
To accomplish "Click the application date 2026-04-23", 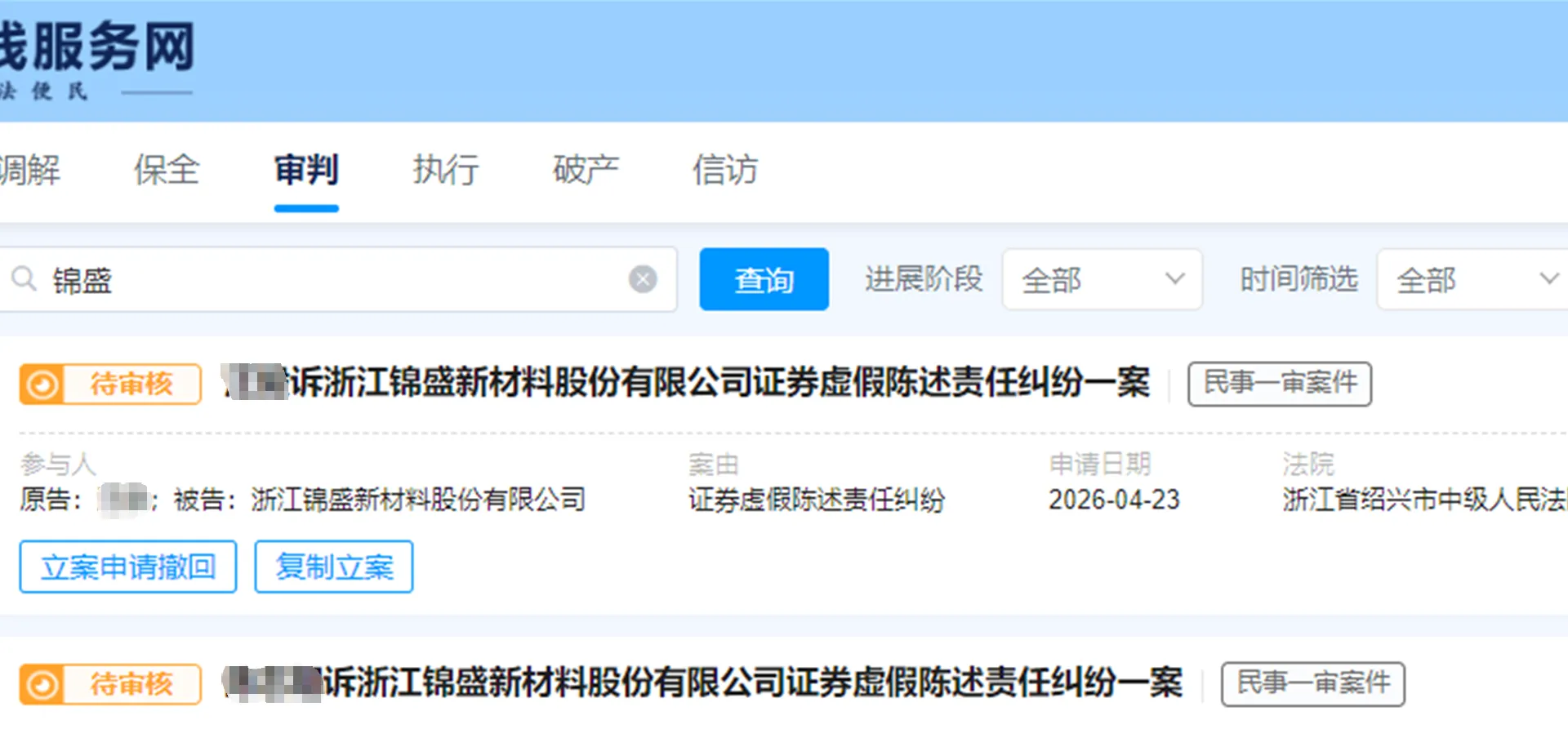I will (1114, 500).
